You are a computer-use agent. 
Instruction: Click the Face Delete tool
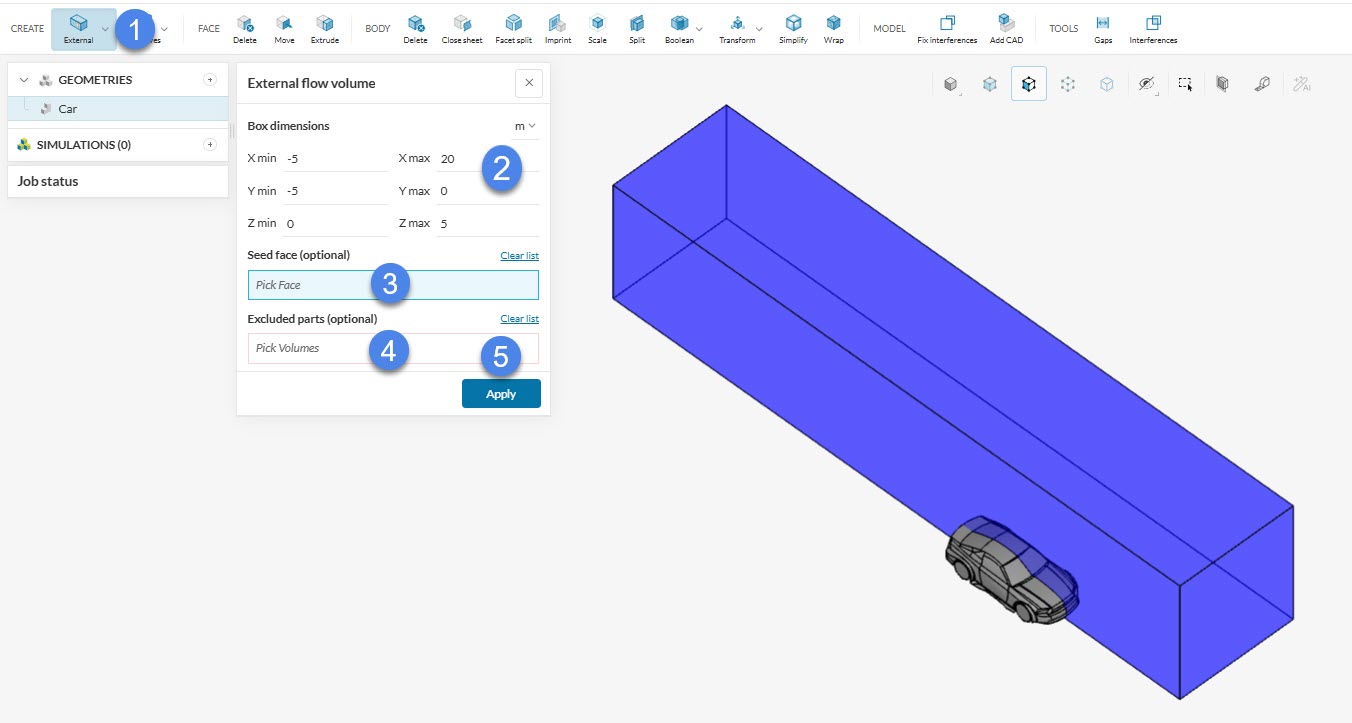(245, 29)
